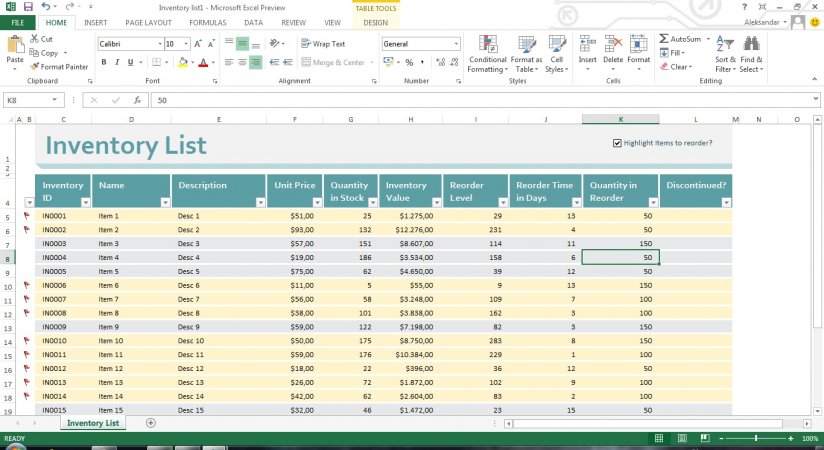824x450 pixels.
Task: Expand the Name Box dropdown
Action: click(x=55, y=100)
